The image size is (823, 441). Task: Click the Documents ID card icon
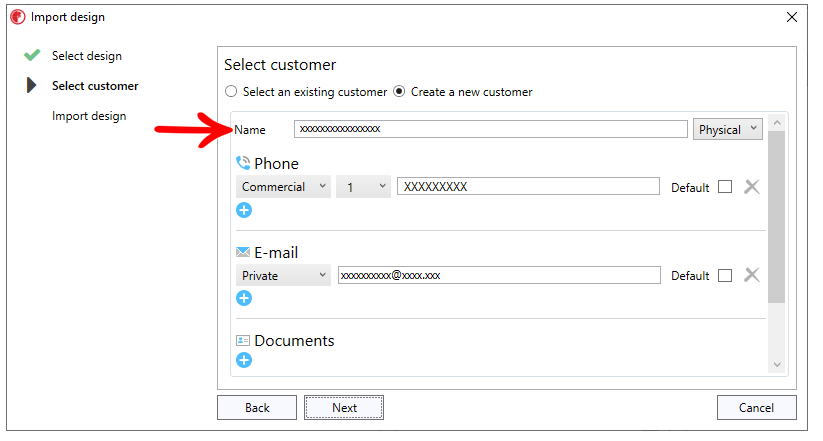pos(242,340)
